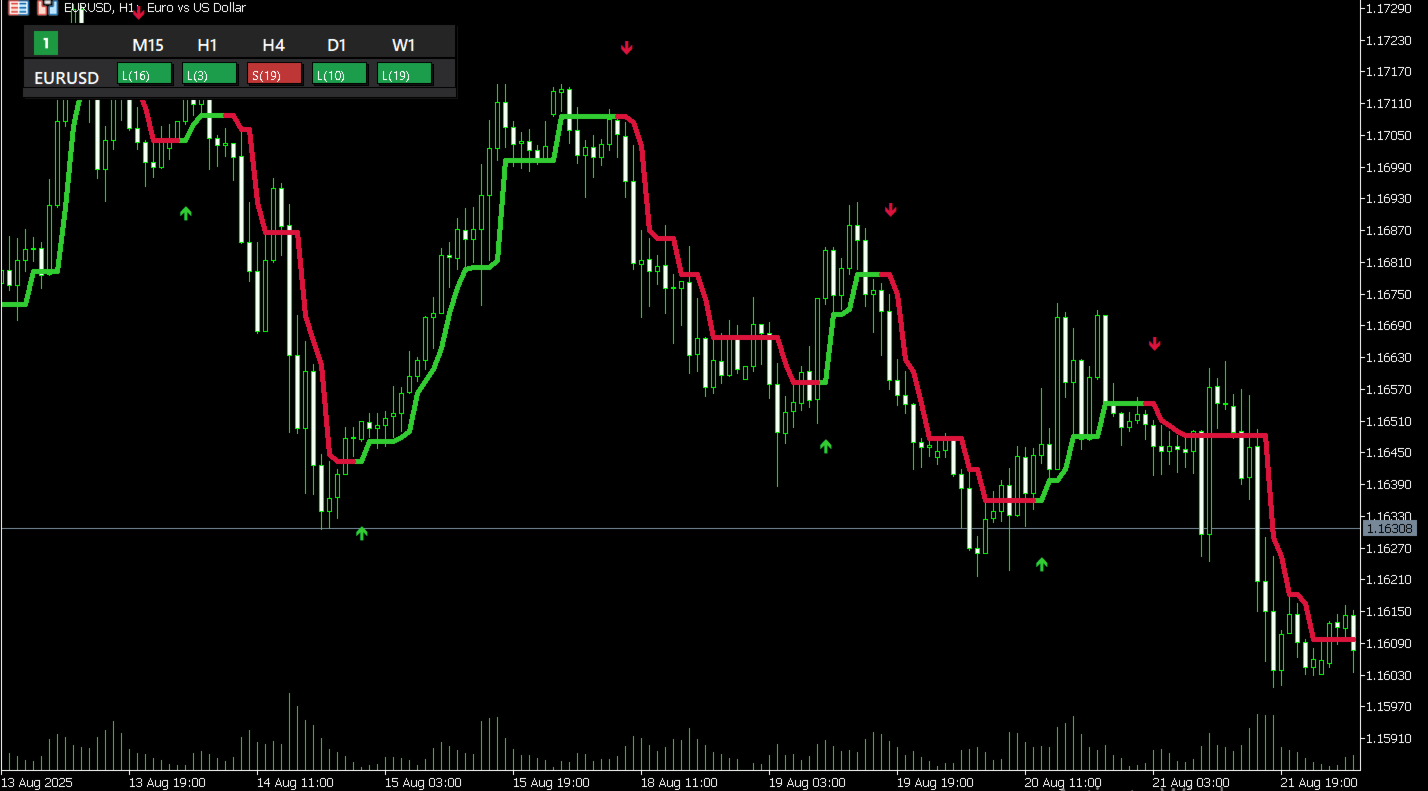Screen dimensions: 1428x791
Task: Select the H1 timeframe column header
Action: pos(207,45)
